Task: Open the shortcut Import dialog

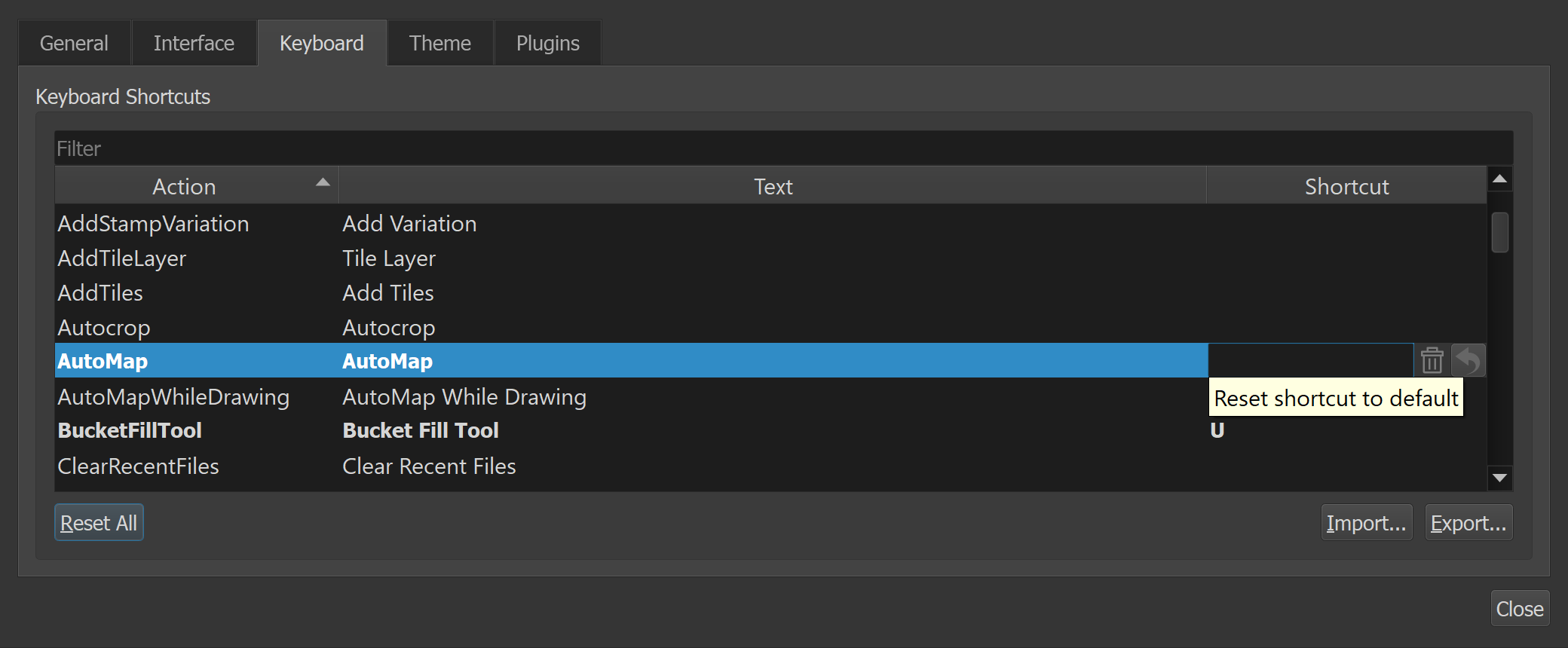Action: coord(1366,521)
